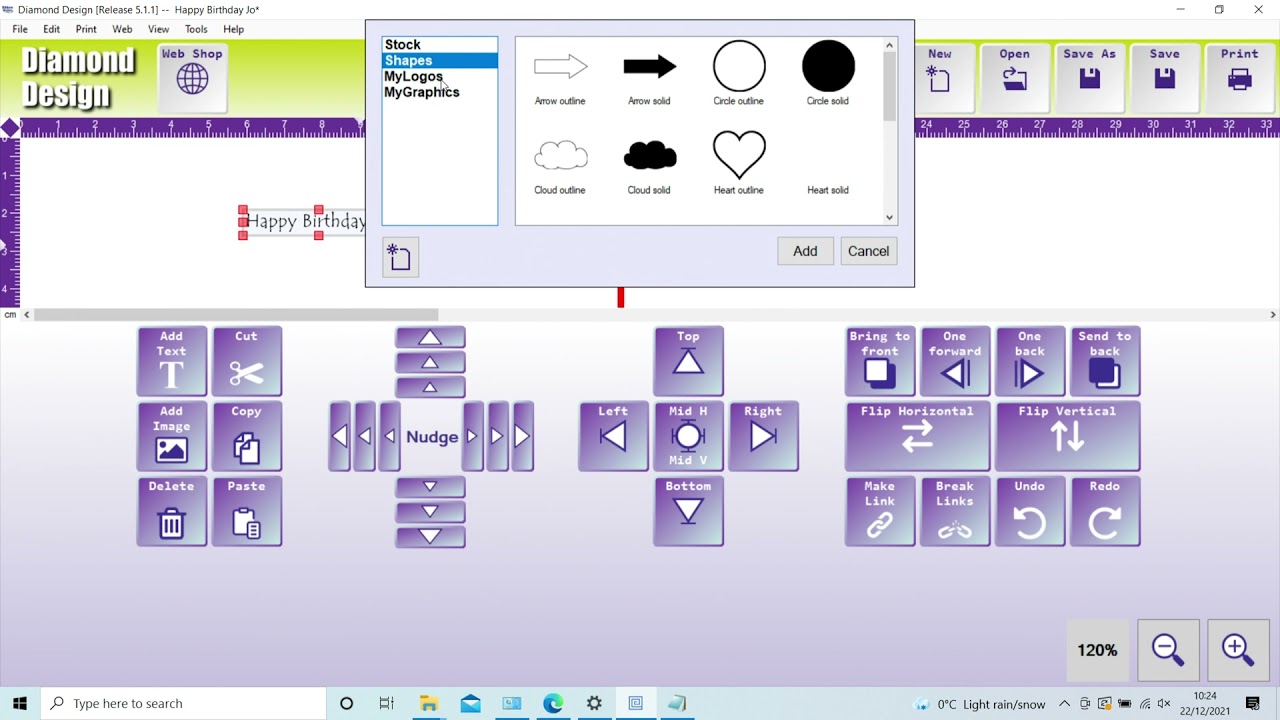Image resolution: width=1280 pixels, height=720 pixels.
Task: Click new document icon in dialog
Action: pos(400,258)
